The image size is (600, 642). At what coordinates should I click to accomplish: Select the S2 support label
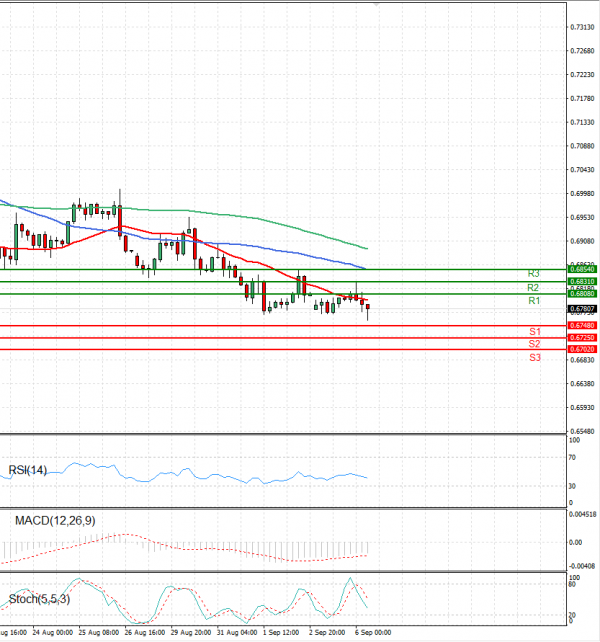pyautogui.click(x=534, y=344)
